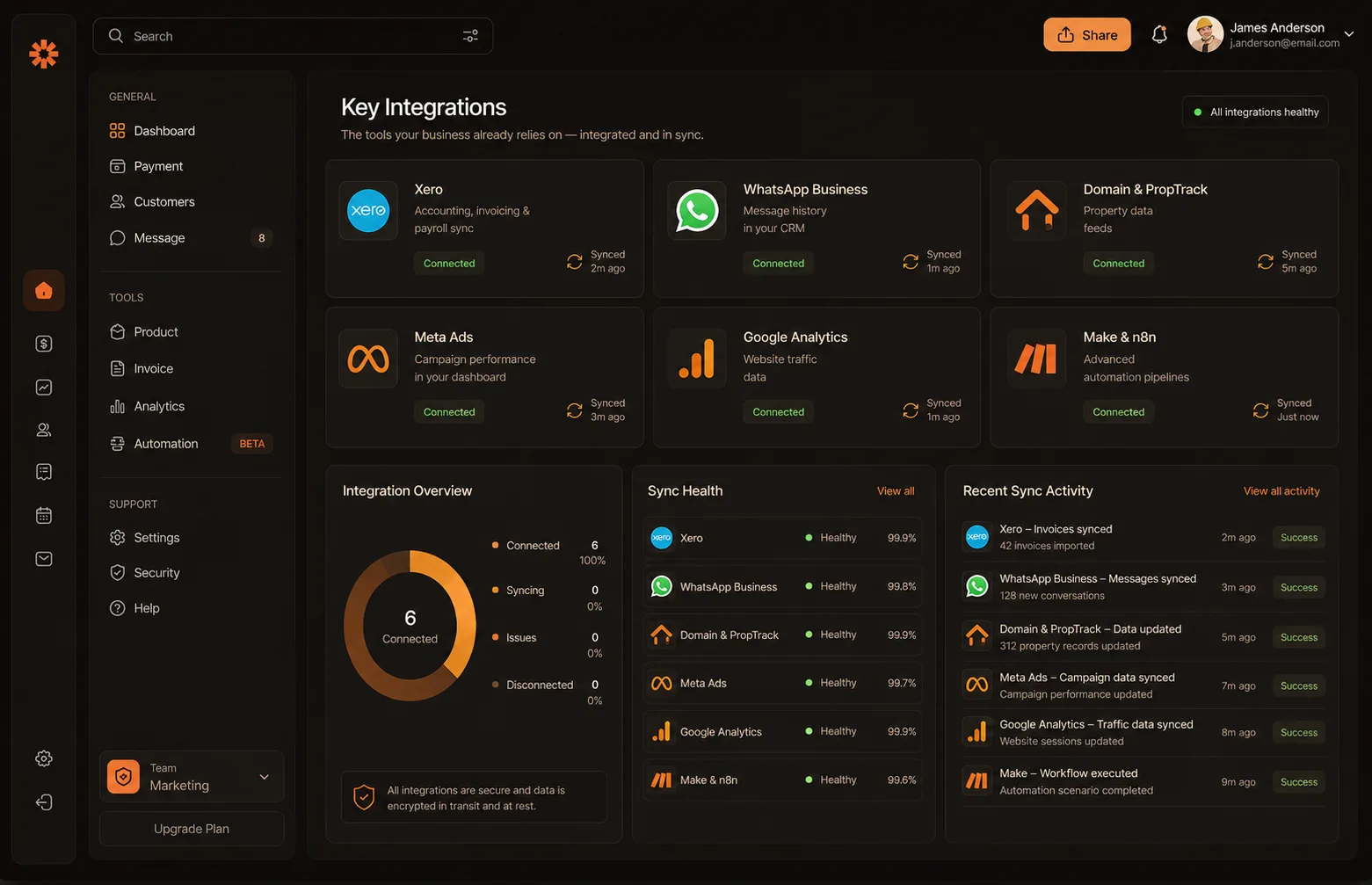This screenshot has width=1372, height=885.
Task: Click the Integration Overview donut chart
Action: pos(410,626)
